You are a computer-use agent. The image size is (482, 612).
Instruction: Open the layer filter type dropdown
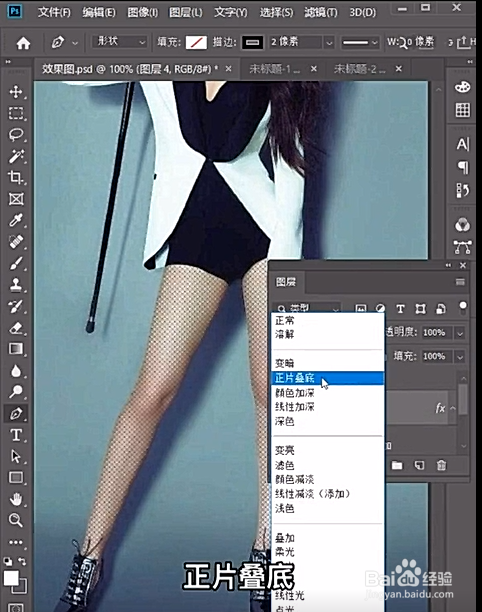tap(307, 308)
